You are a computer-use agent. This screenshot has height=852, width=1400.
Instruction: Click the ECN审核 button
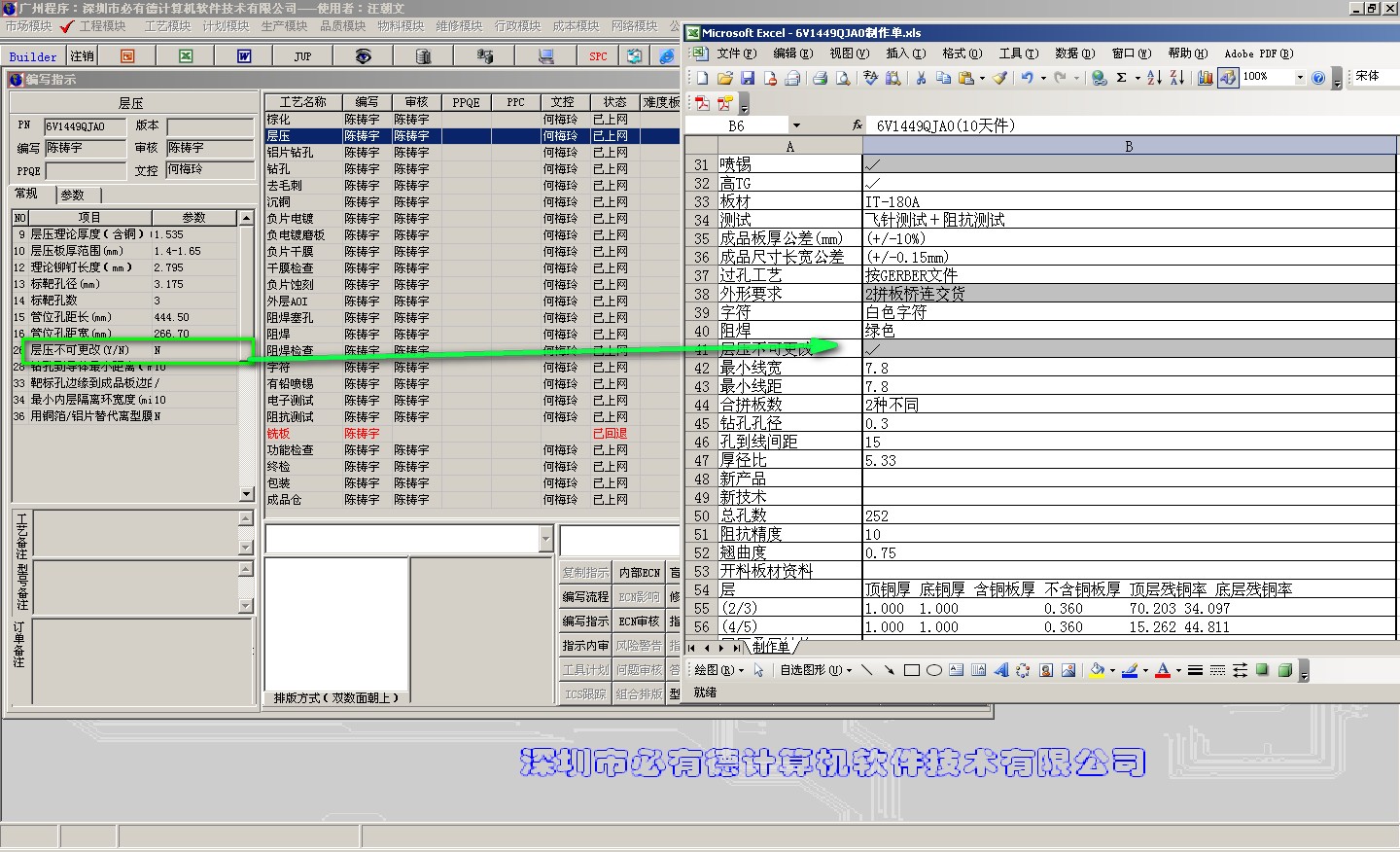tap(639, 621)
